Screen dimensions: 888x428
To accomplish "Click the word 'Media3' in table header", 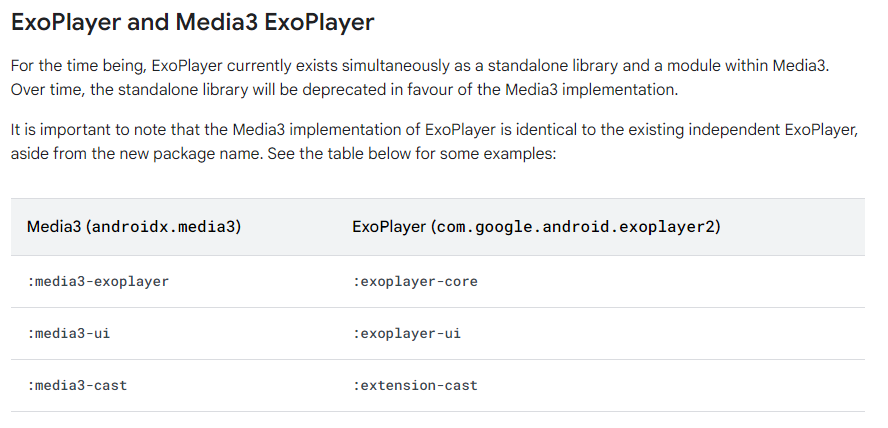I will (x=55, y=227).
